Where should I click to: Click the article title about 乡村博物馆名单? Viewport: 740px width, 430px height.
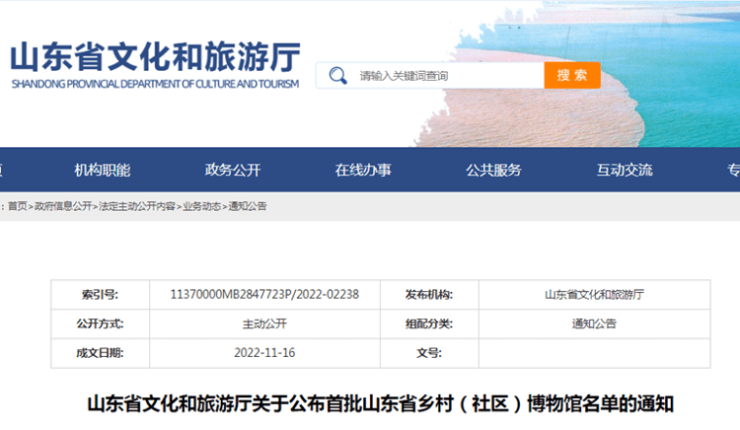point(381,405)
